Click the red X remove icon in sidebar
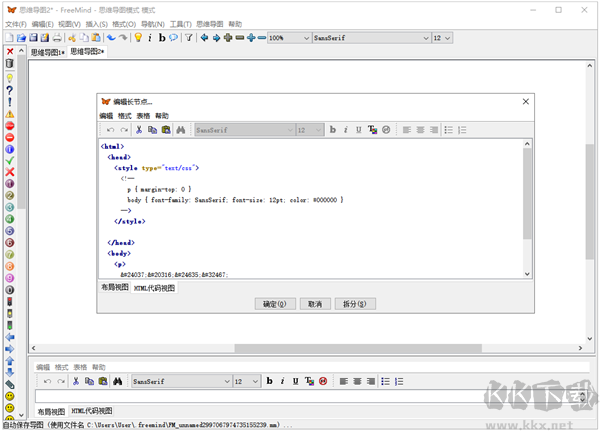Screen dimensions: 600x432 point(9,171)
